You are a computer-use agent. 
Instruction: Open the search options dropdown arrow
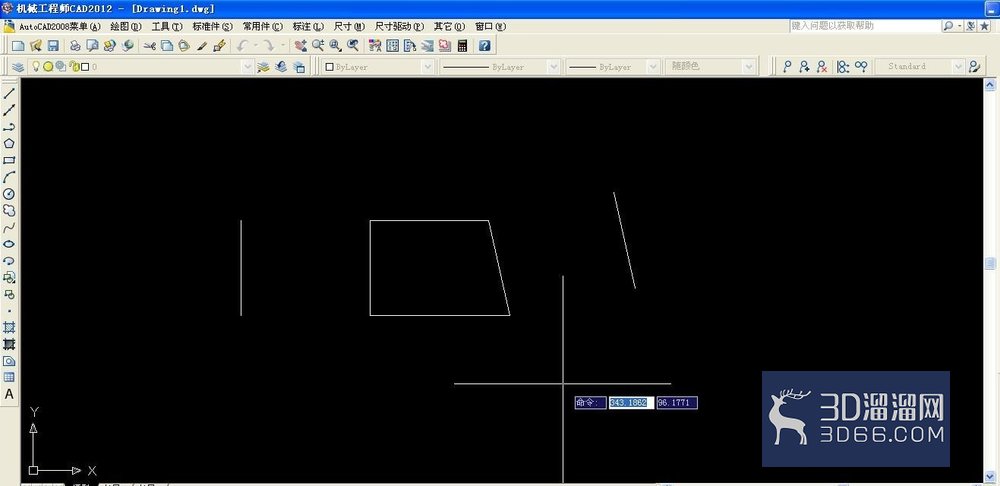coord(959,26)
